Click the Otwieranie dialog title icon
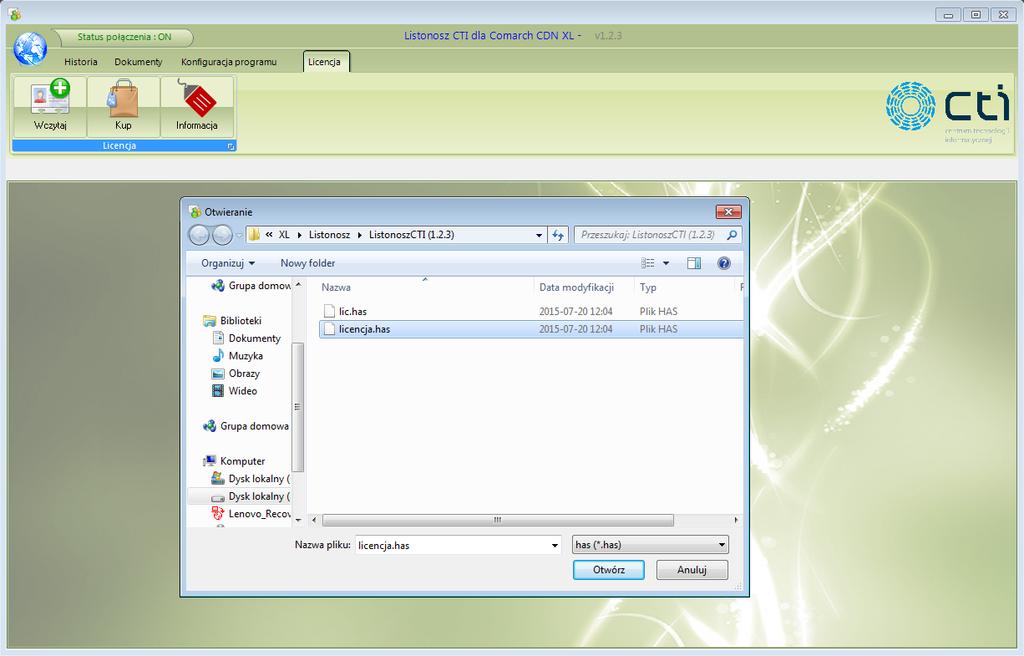The height and width of the screenshot is (656, 1024). click(x=195, y=212)
